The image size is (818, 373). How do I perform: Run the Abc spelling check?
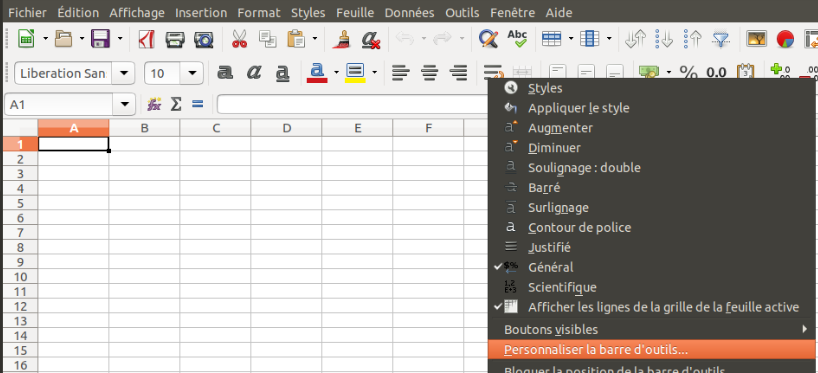[x=518, y=39]
